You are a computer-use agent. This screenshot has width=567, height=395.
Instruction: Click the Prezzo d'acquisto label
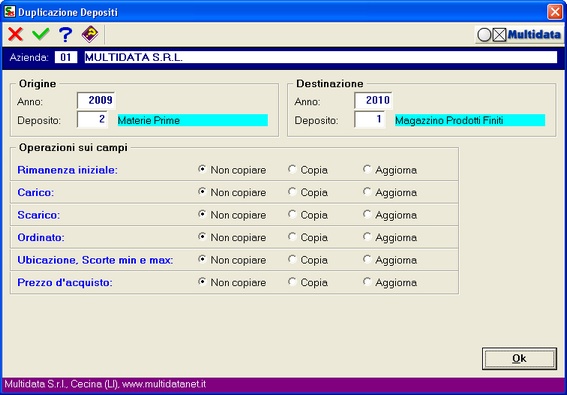(65, 282)
